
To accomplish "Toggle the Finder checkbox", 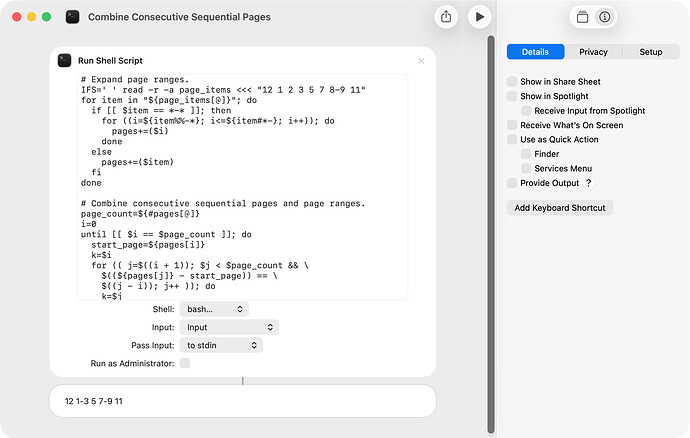I will pos(526,154).
